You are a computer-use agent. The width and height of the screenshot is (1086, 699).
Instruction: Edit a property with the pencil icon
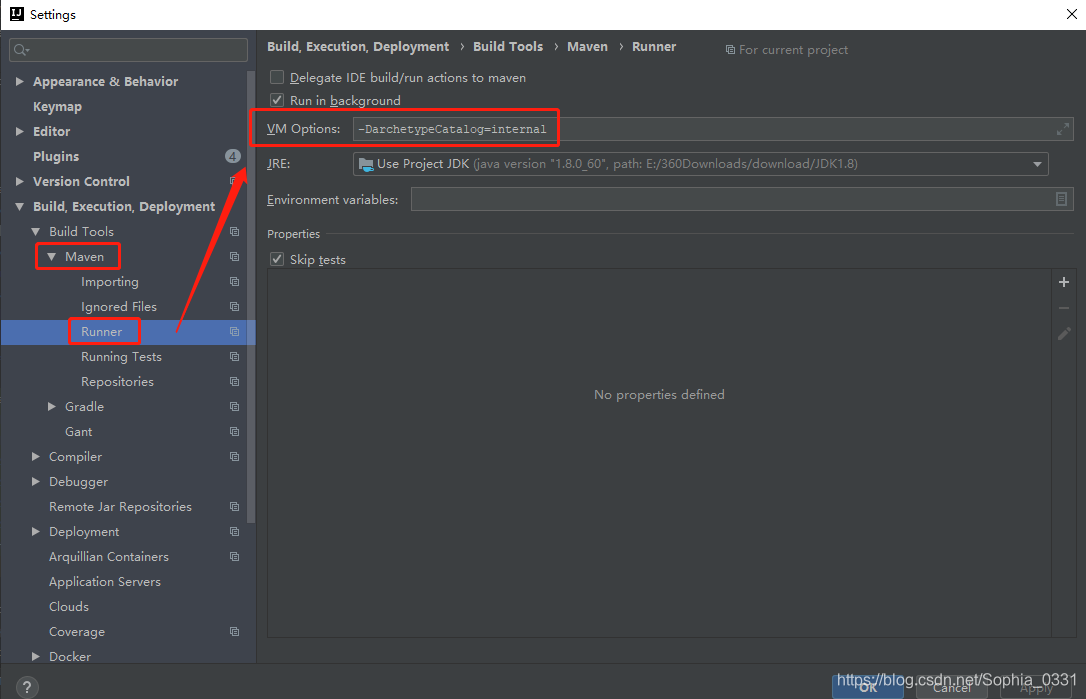coord(1063,333)
